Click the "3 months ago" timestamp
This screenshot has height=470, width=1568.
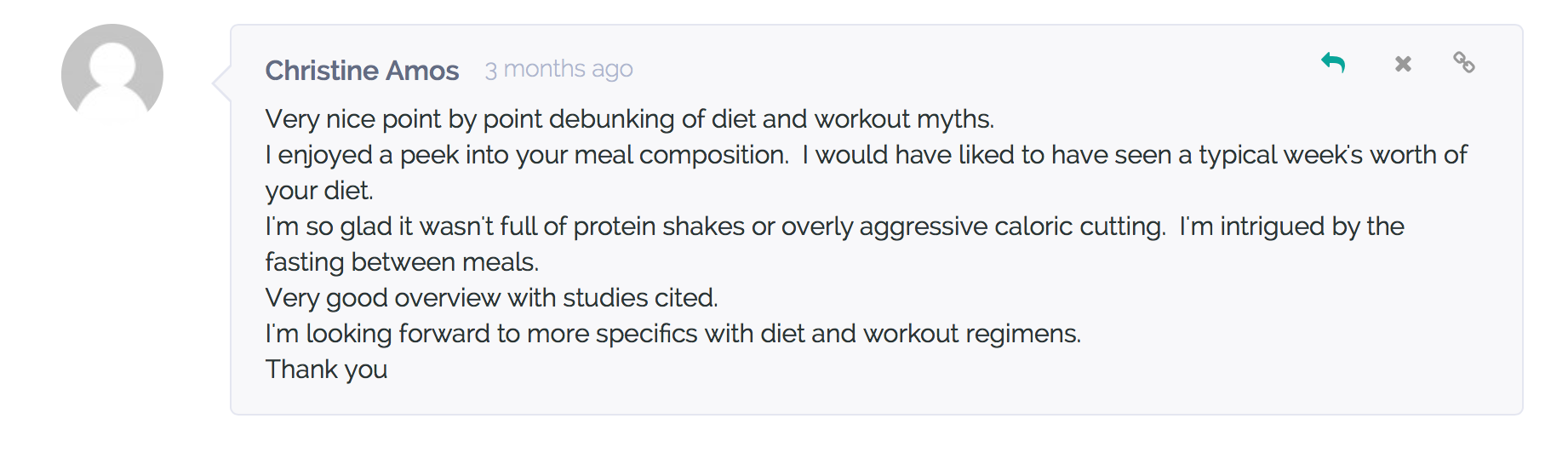[558, 70]
